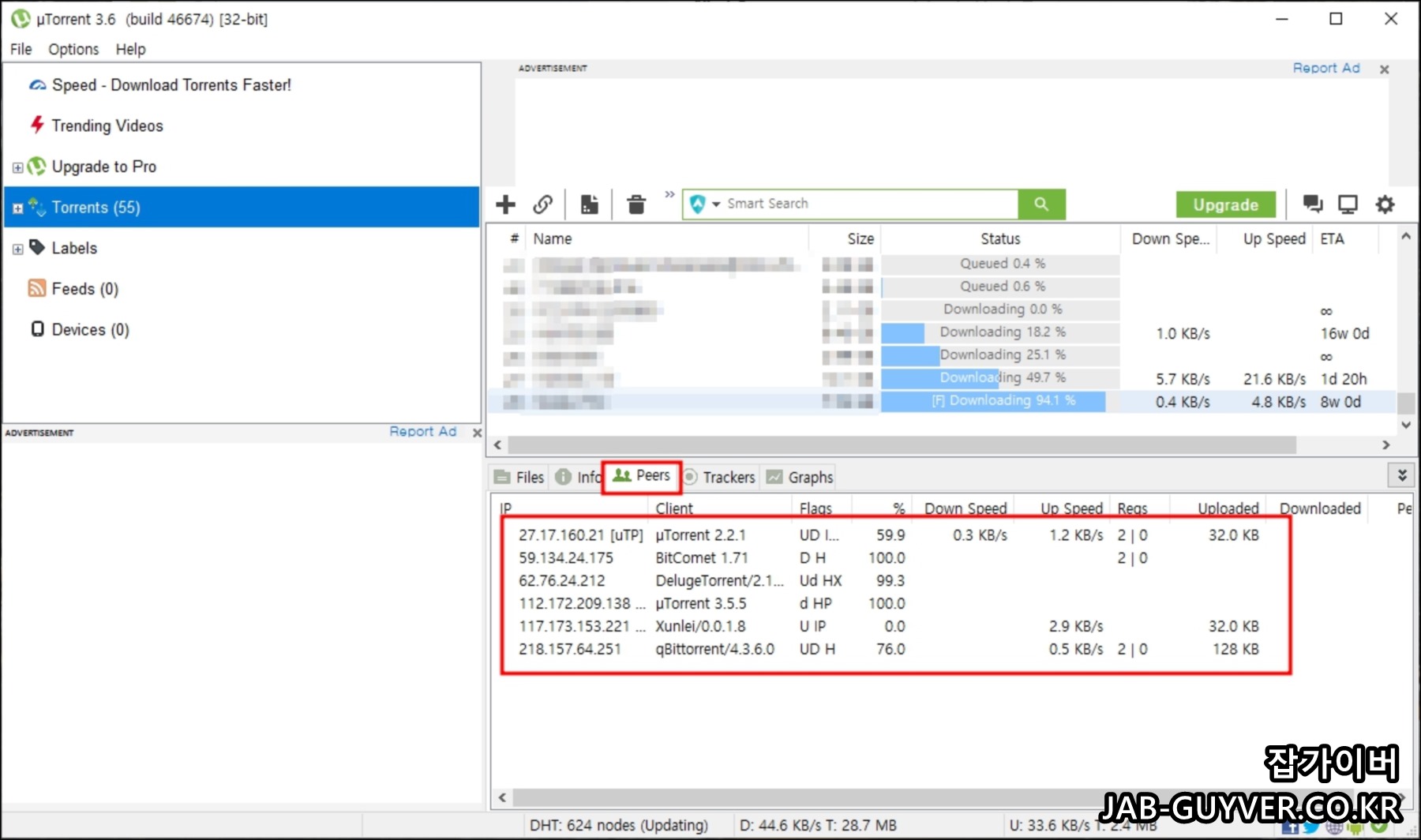The height and width of the screenshot is (840, 1421).
Task: Expand toolbar overflow chevron
Action: tap(669, 194)
